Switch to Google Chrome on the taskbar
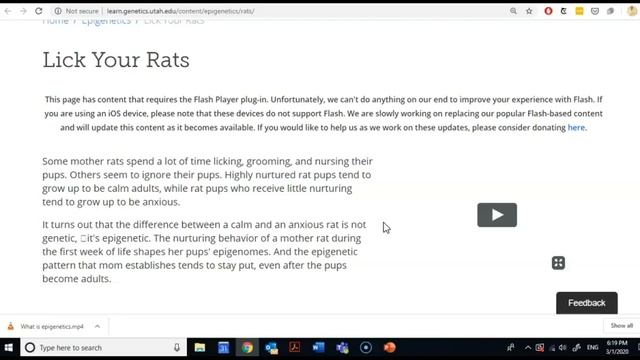Image resolution: width=640 pixels, height=360 pixels. click(x=247, y=348)
